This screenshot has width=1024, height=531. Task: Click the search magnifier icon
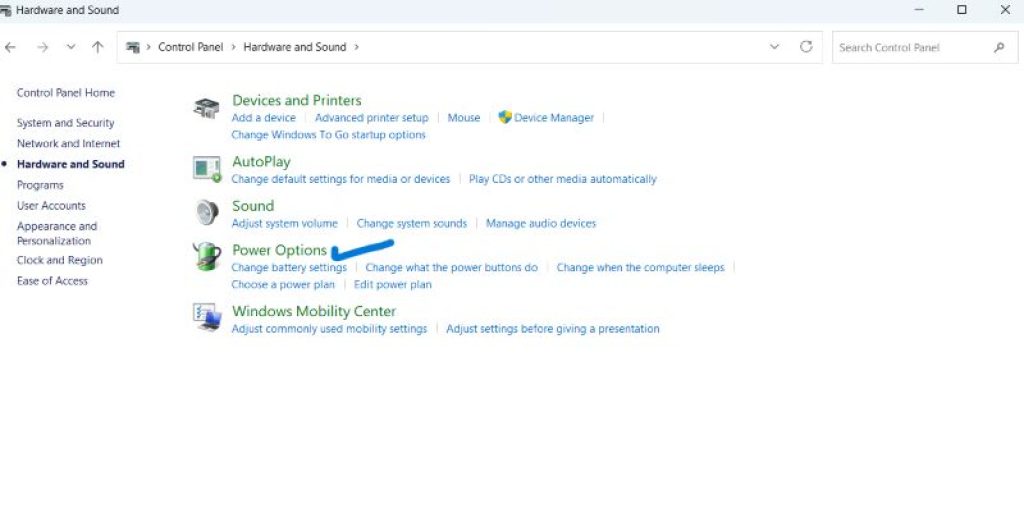coord(999,47)
